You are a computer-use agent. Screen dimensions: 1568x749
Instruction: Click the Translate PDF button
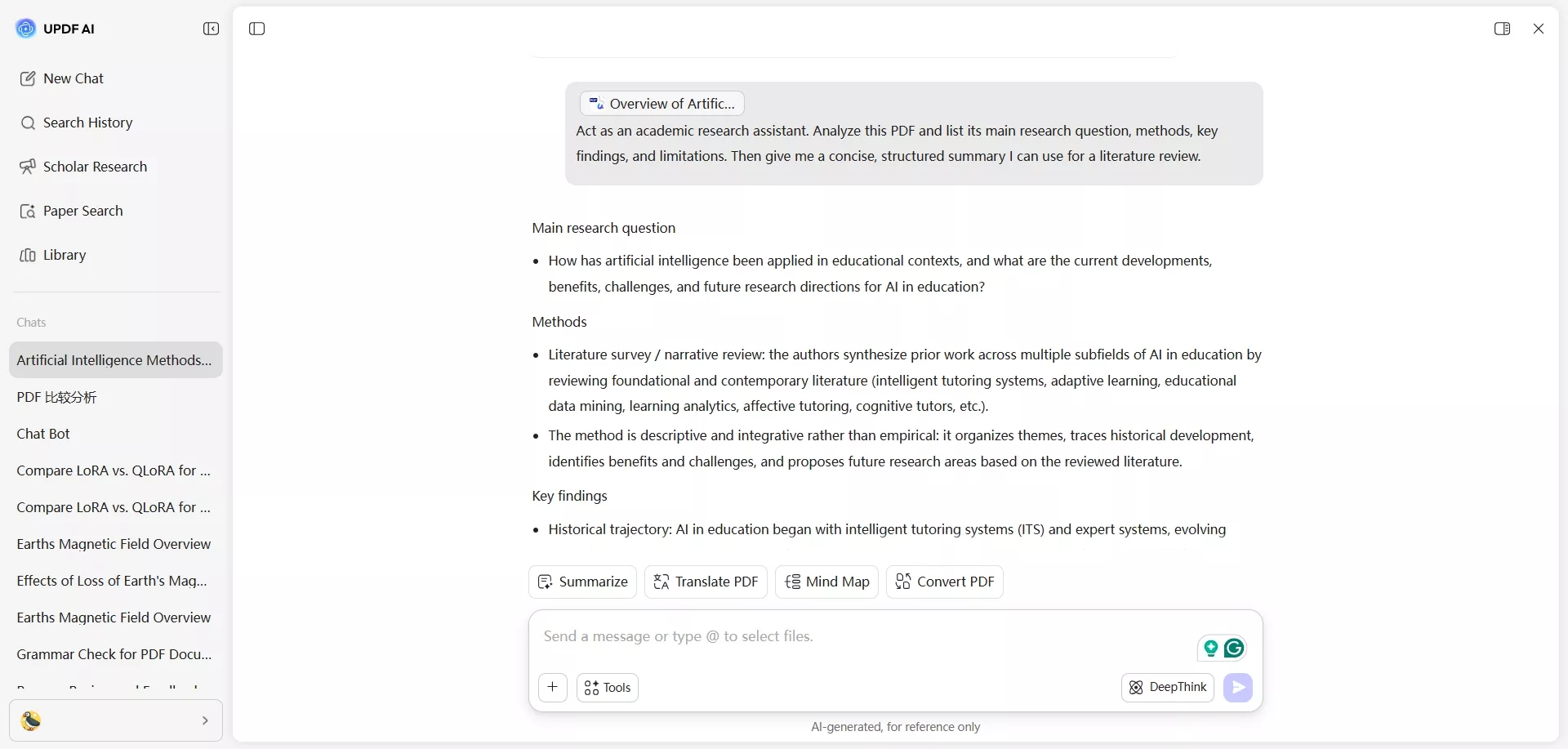(706, 582)
